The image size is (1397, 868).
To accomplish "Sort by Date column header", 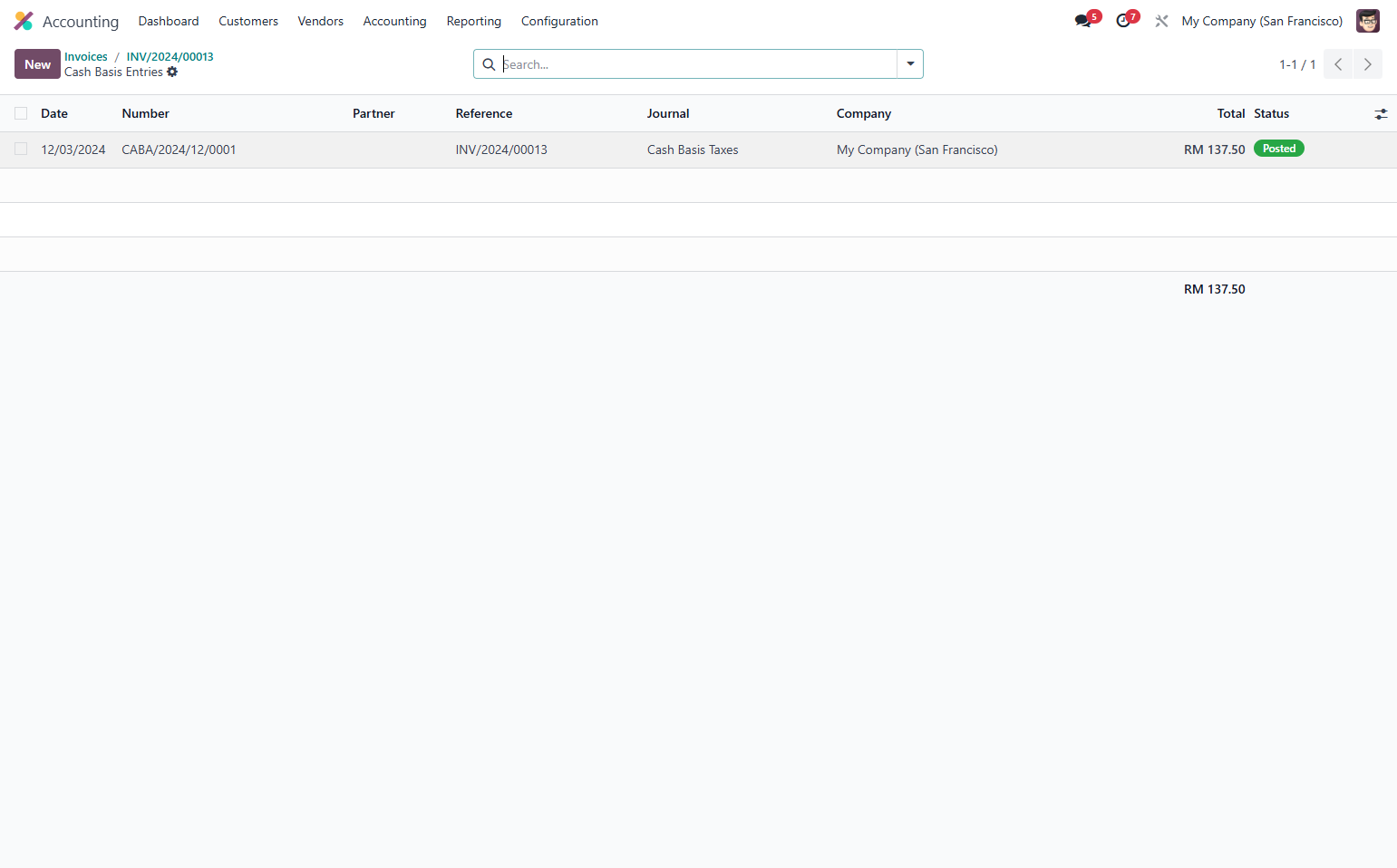I will (54, 113).
